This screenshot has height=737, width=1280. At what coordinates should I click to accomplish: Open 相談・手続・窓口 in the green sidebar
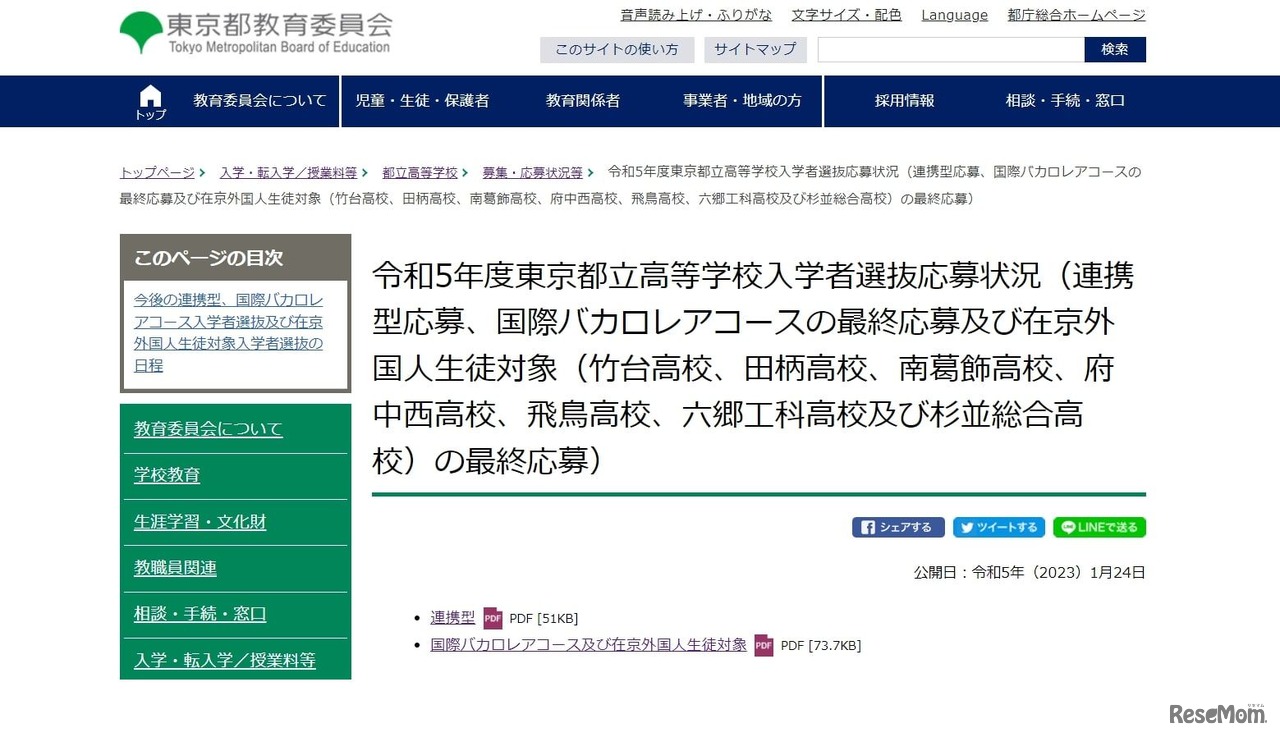(x=200, y=614)
